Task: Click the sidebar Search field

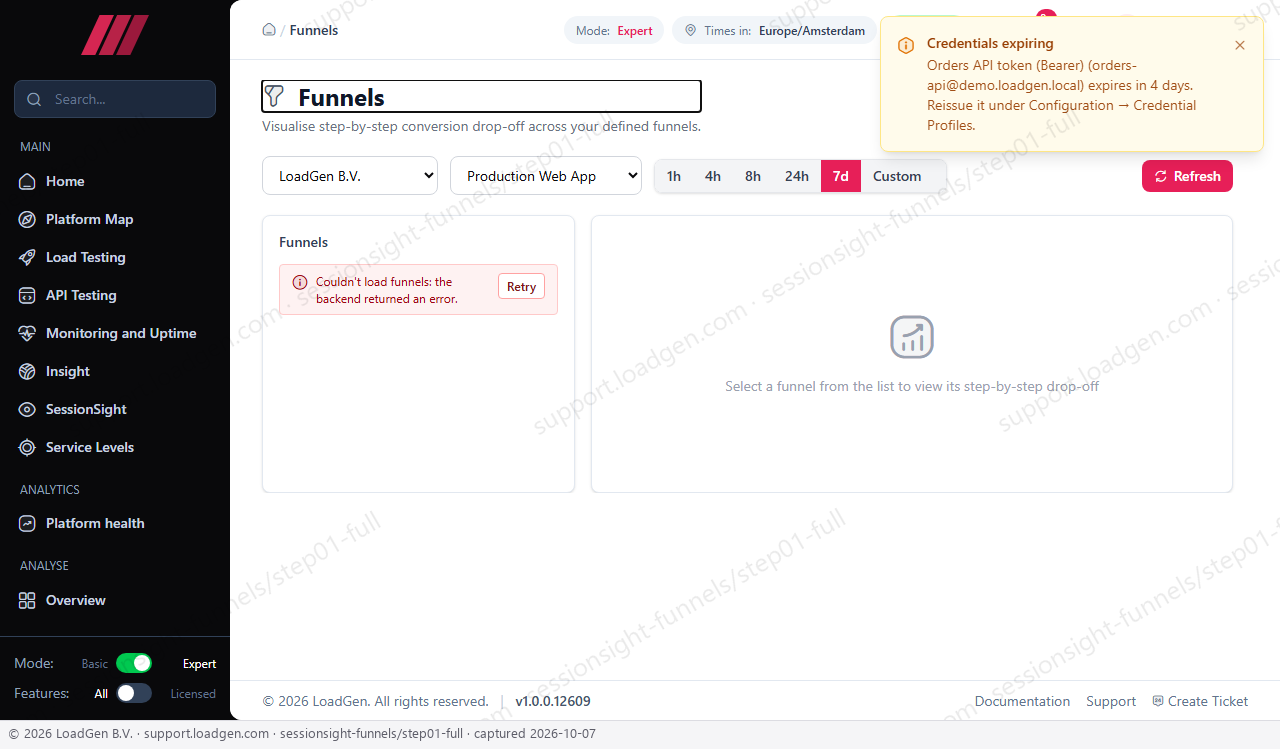Action: [115, 99]
